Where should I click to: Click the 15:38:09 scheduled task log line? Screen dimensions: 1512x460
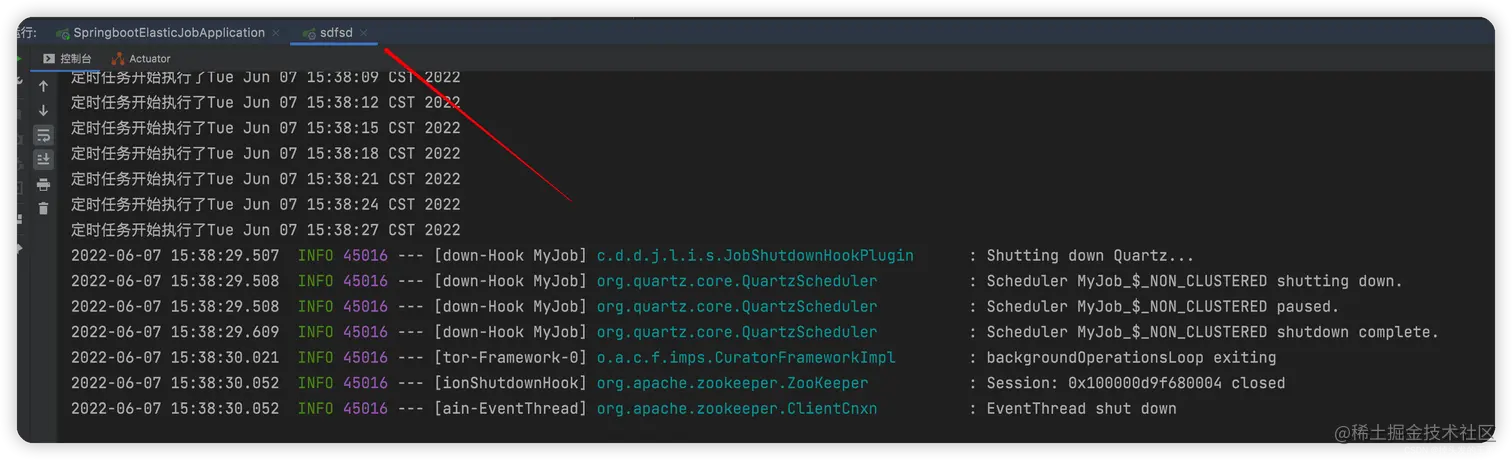point(266,77)
